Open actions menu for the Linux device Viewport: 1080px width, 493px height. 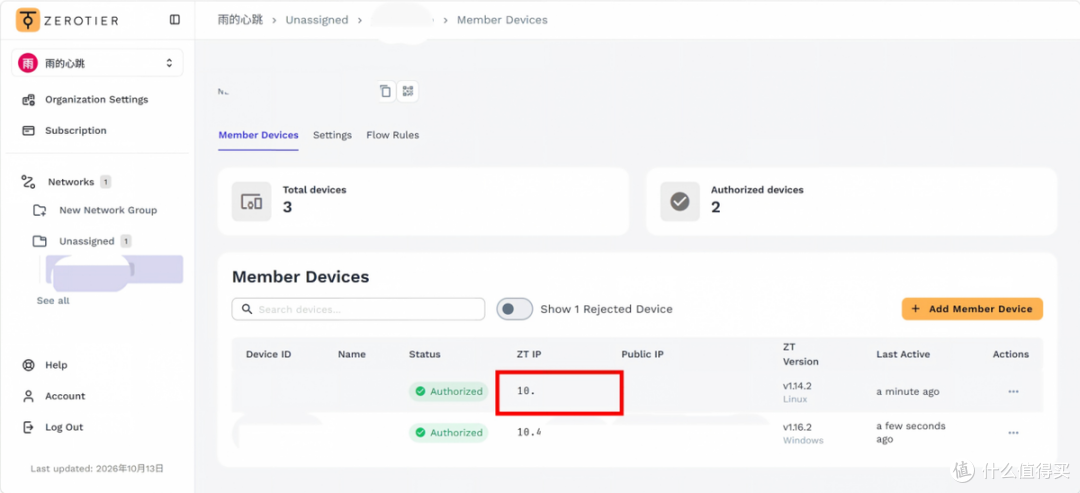pos(1013,391)
